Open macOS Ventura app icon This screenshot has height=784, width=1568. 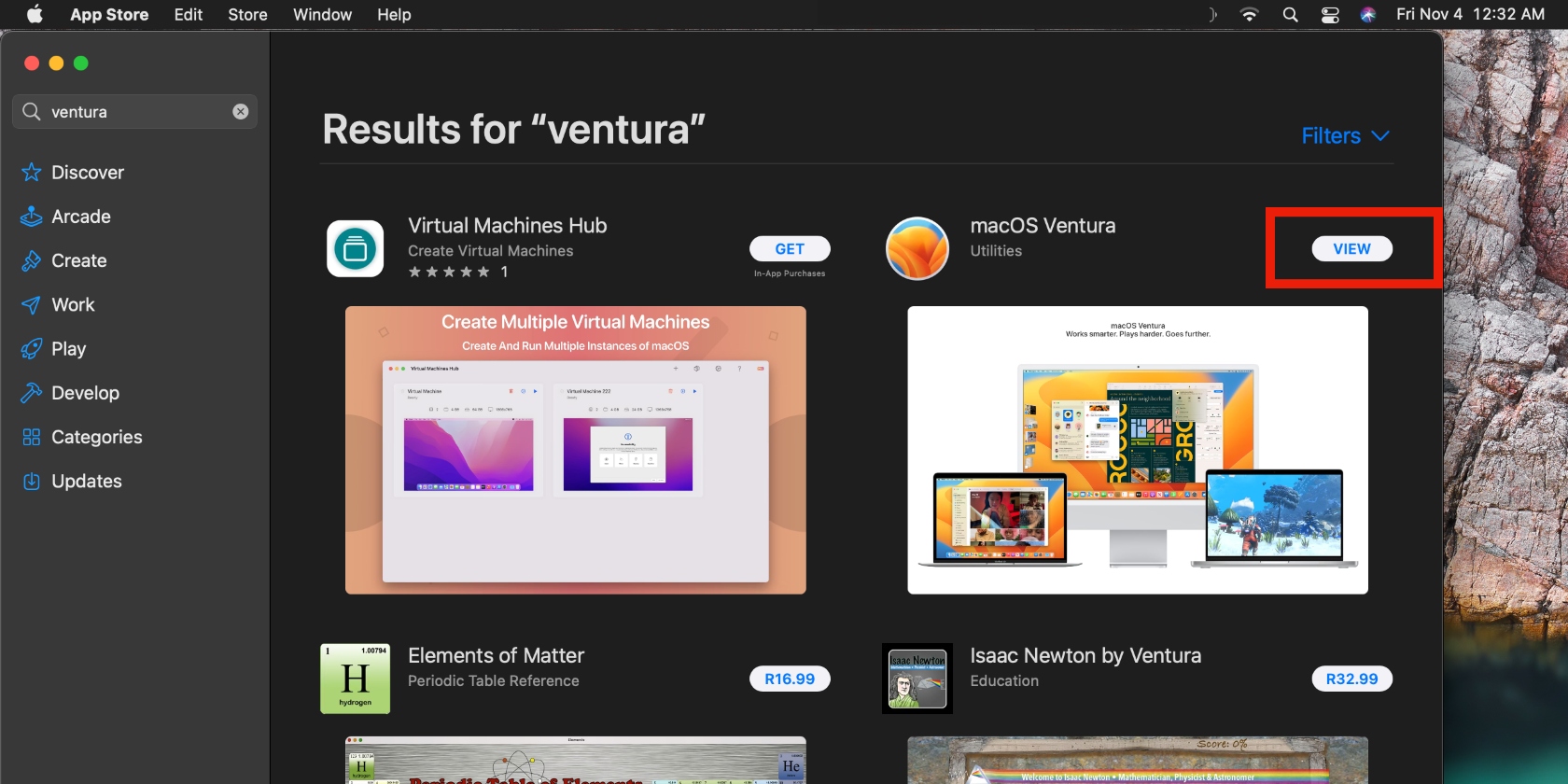[917, 249]
